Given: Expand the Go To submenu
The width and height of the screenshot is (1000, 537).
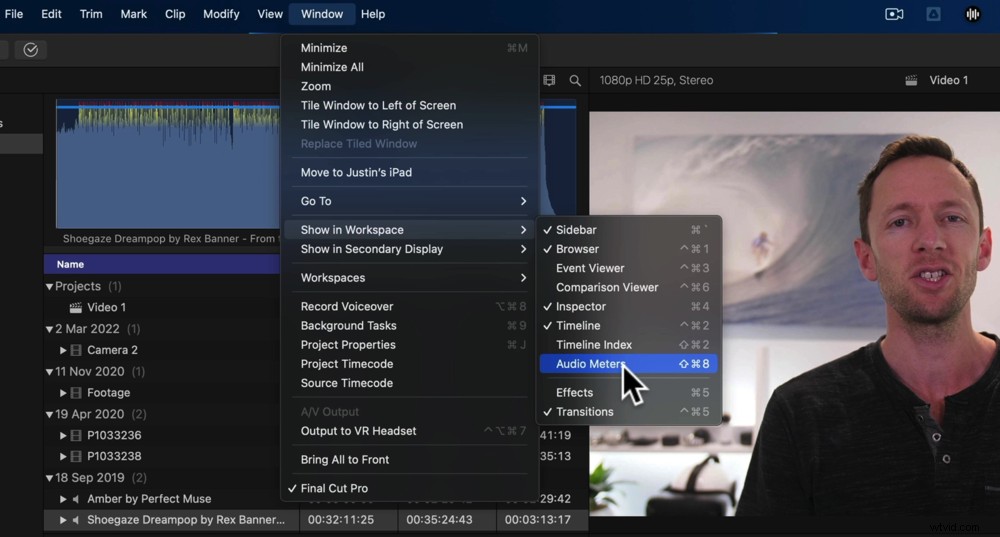Looking at the screenshot, I should 409,201.
